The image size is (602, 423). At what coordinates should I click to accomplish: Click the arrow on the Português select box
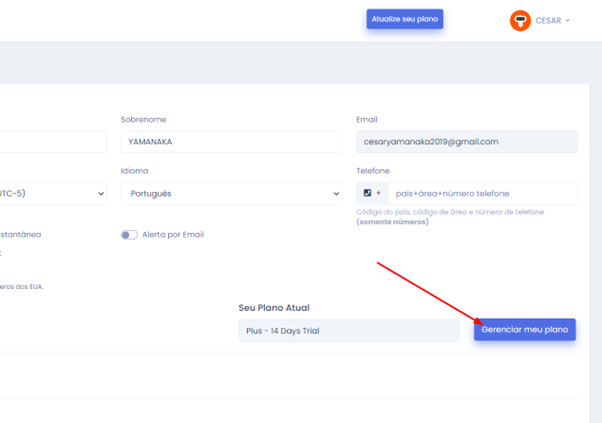tap(334, 194)
